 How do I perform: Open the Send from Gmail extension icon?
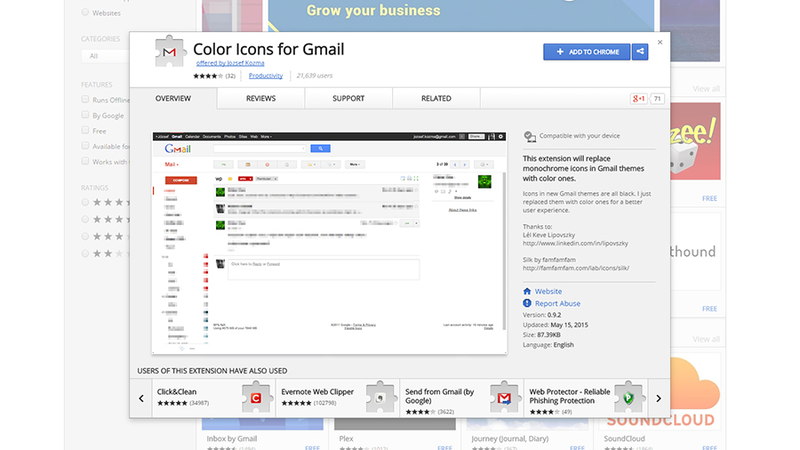click(x=504, y=397)
